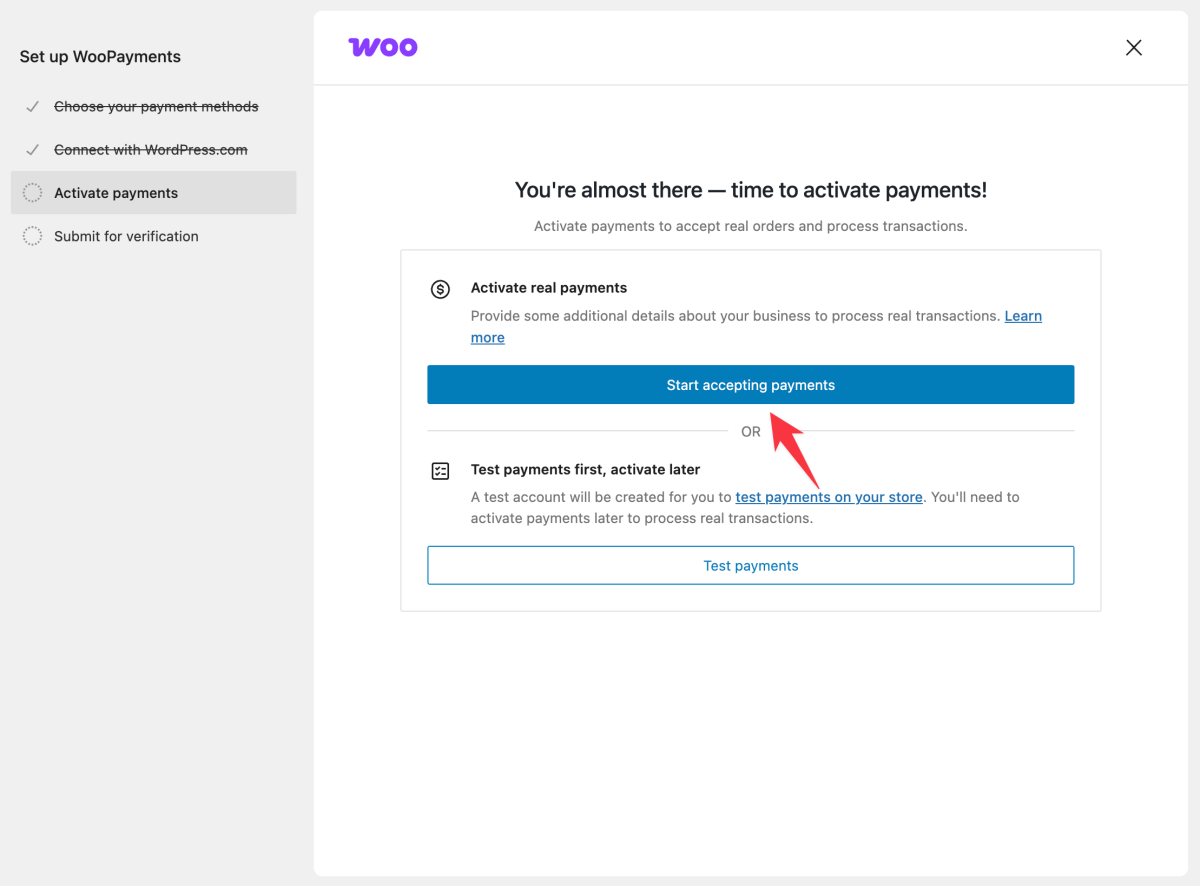Click the test payments checklist icon
The height and width of the screenshot is (886, 1200).
440,470
